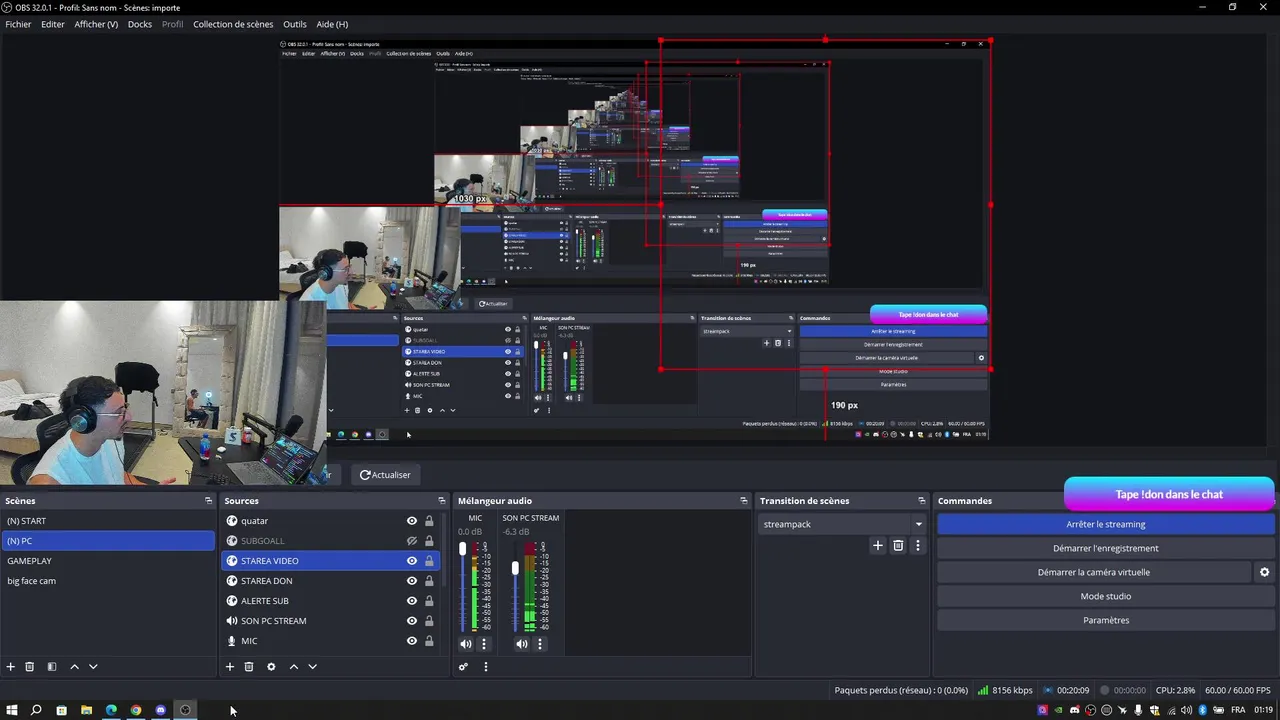Open the Afficher (V) menu
Viewport: 1280px width, 720px height.
pos(96,24)
